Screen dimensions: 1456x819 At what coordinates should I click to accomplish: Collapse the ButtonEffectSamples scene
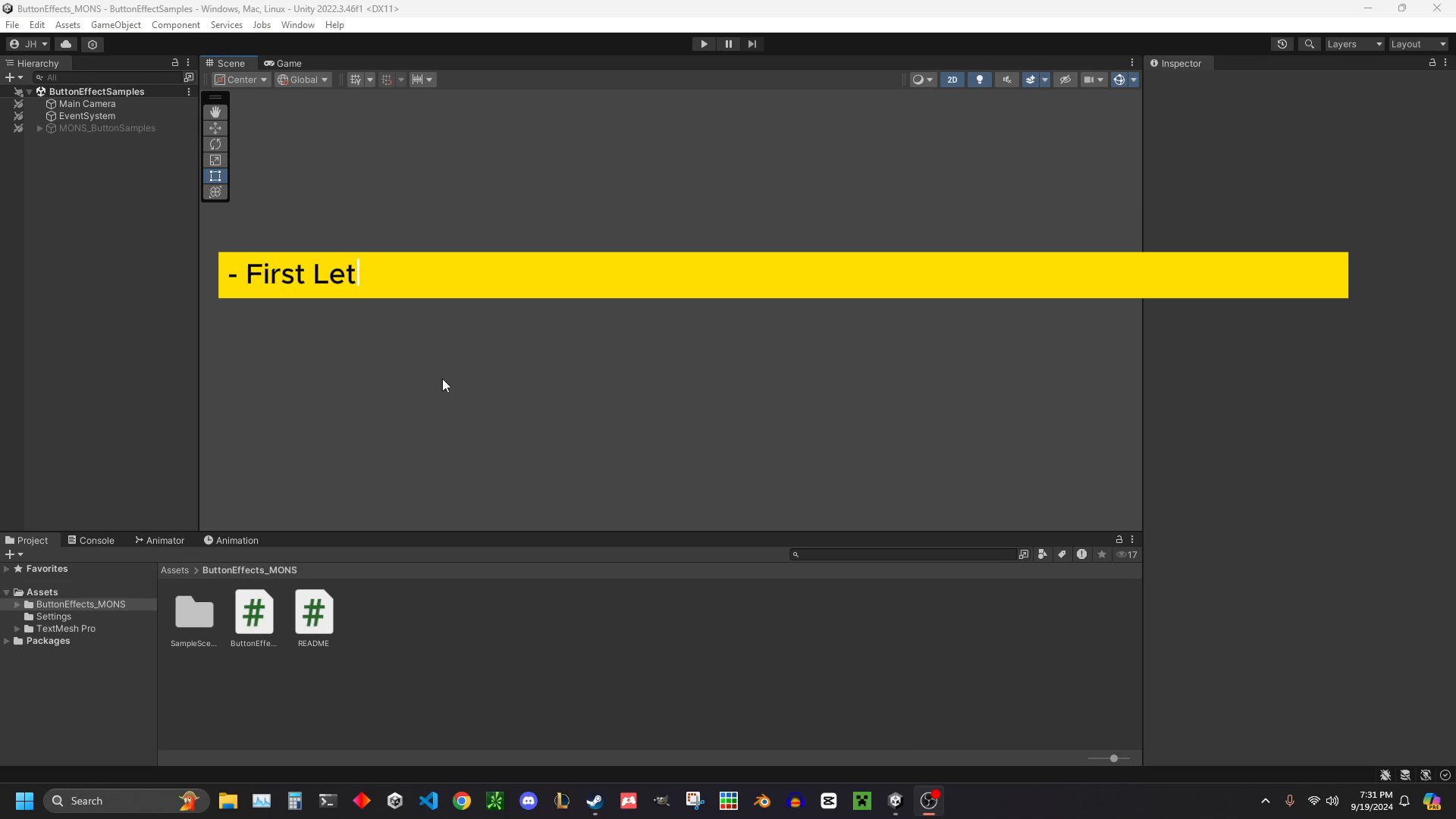[29, 92]
